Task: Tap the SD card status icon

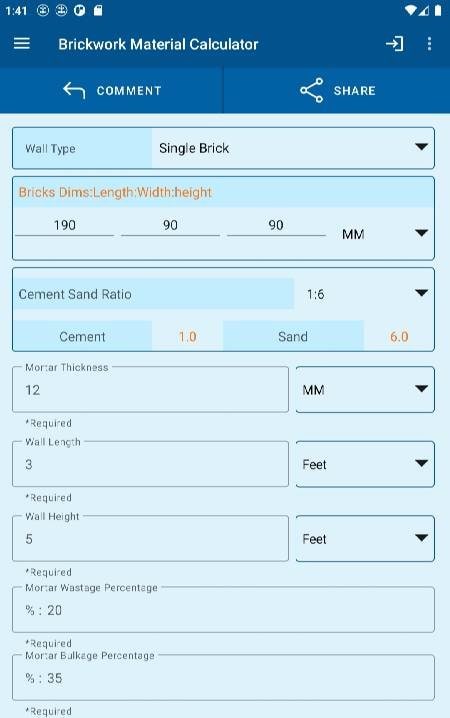Action: click(98, 11)
